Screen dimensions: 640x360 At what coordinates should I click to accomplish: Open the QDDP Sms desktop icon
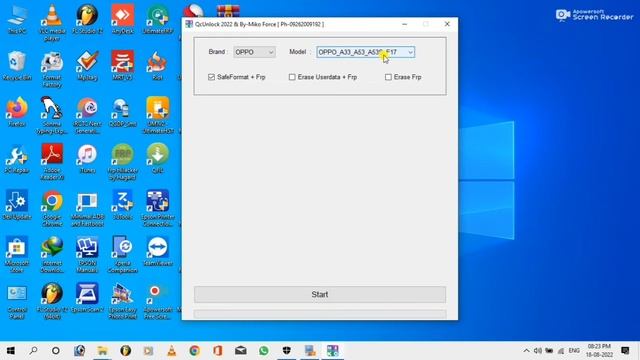pyautogui.click(x=122, y=112)
